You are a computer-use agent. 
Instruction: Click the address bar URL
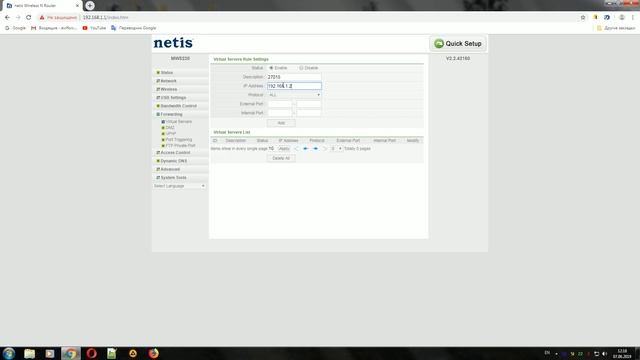(x=106, y=18)
